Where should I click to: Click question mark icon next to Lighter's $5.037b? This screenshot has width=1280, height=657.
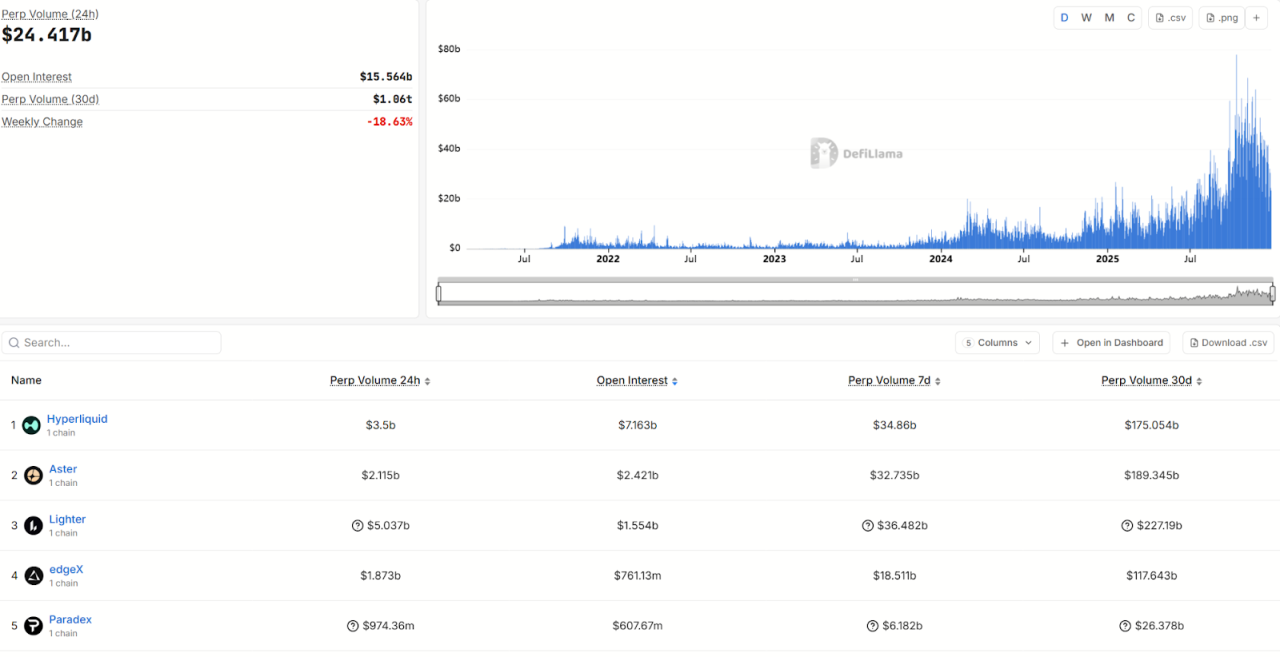[357, 525]
